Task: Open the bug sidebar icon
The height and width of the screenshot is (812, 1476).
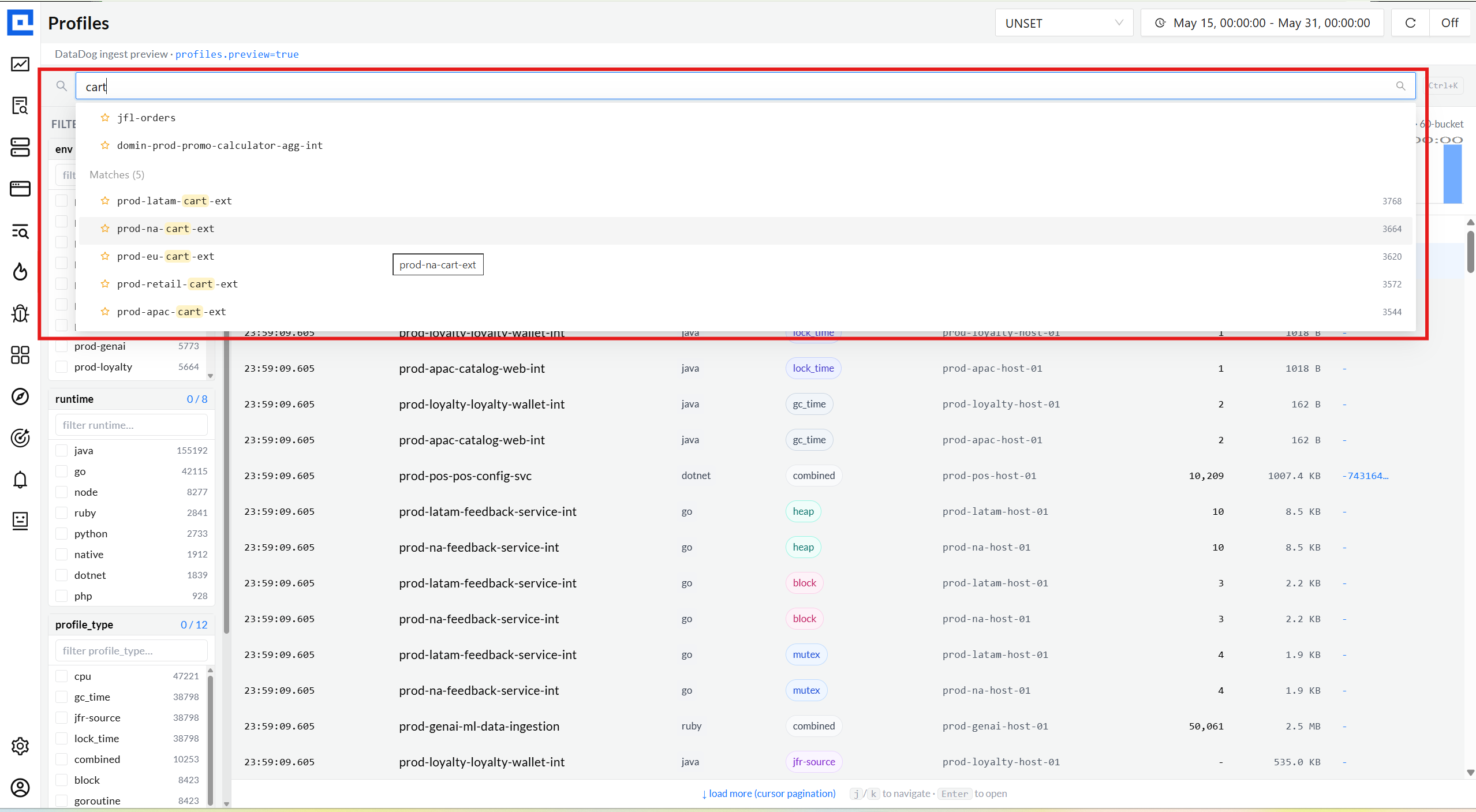Action: [x=20, y=313]
